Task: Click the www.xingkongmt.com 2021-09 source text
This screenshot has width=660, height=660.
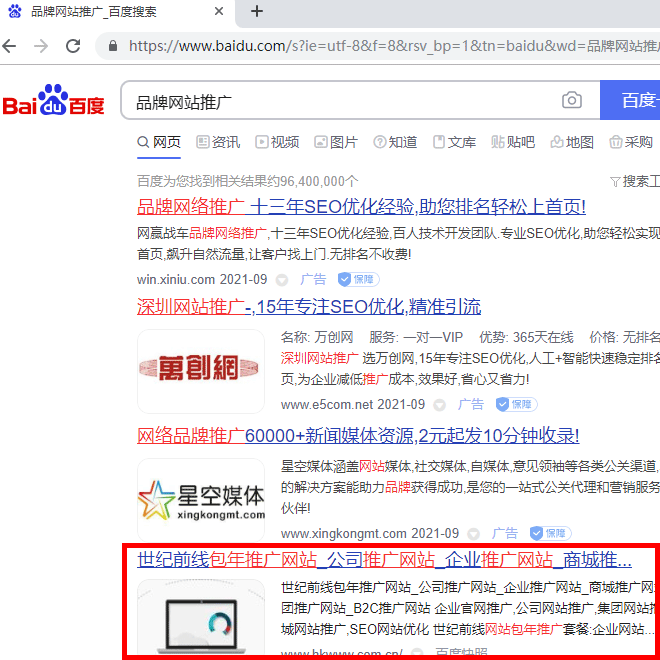Action: click(x=370, y=533)
